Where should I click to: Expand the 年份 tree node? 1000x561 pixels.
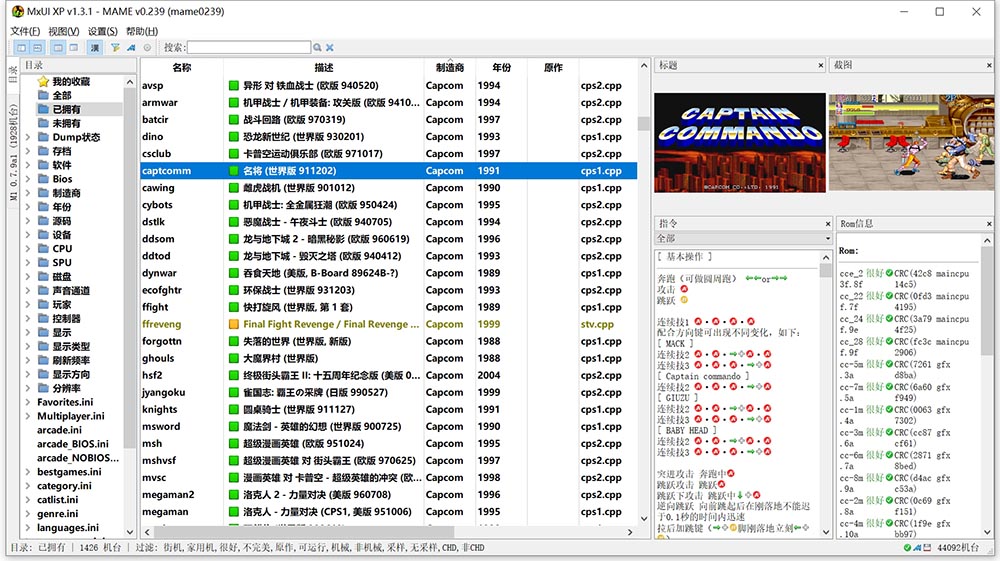point(27,207)
